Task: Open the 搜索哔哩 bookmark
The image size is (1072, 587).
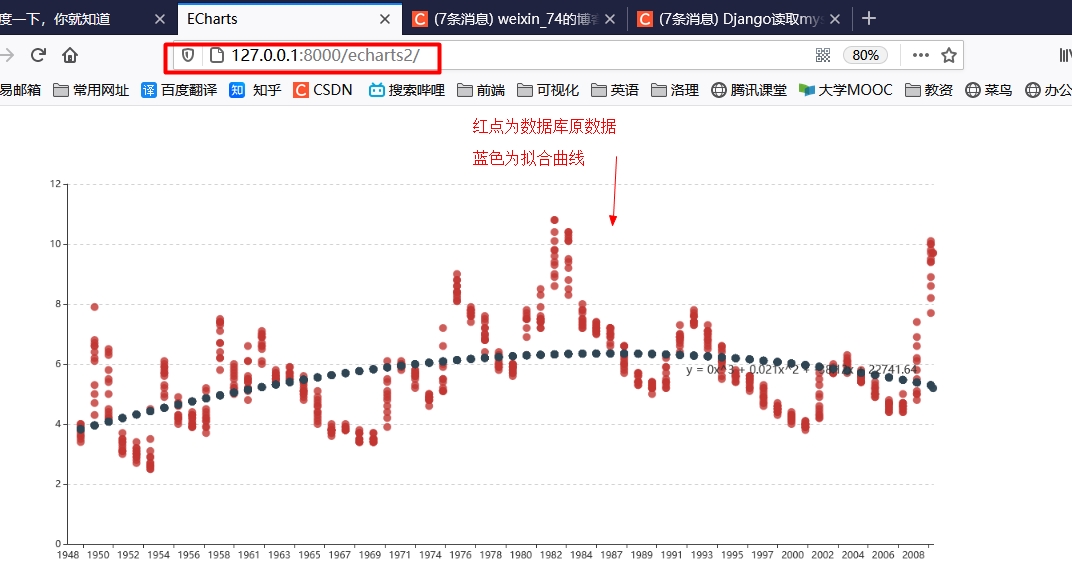Action: point(407,90)
